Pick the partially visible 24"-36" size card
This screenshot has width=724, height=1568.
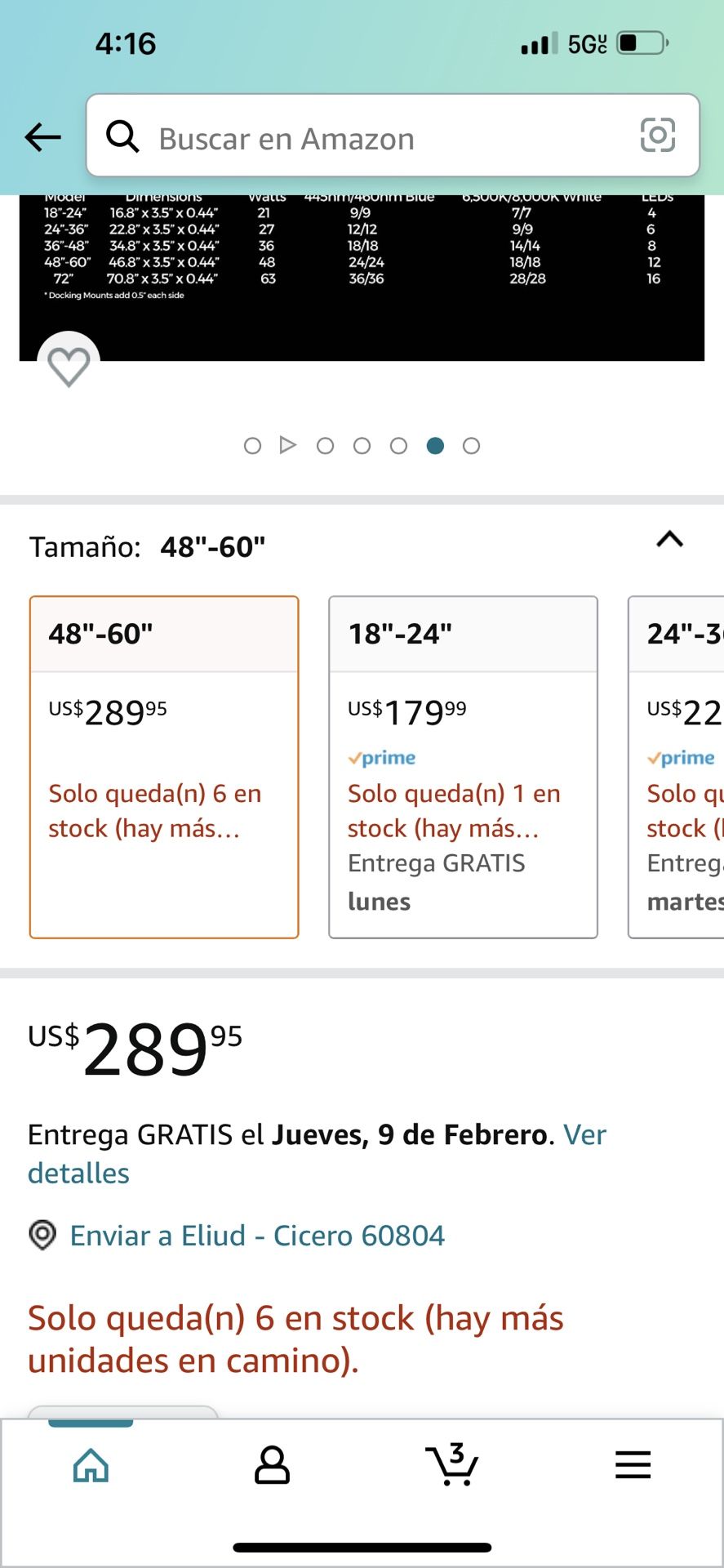676,767
